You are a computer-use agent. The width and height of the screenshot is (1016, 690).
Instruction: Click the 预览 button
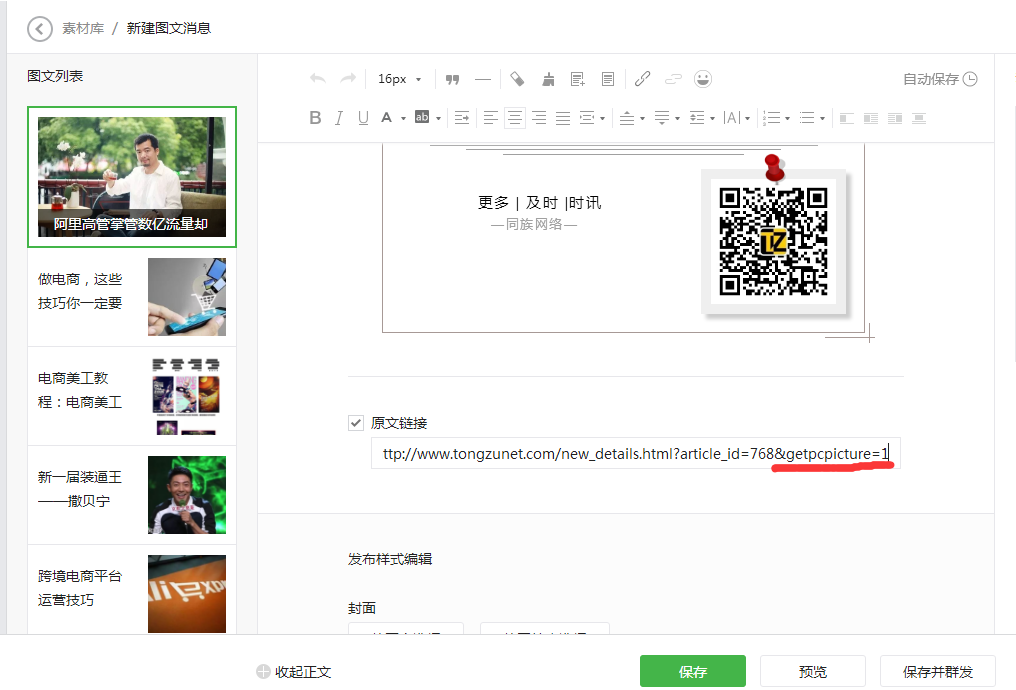point(813,671)
